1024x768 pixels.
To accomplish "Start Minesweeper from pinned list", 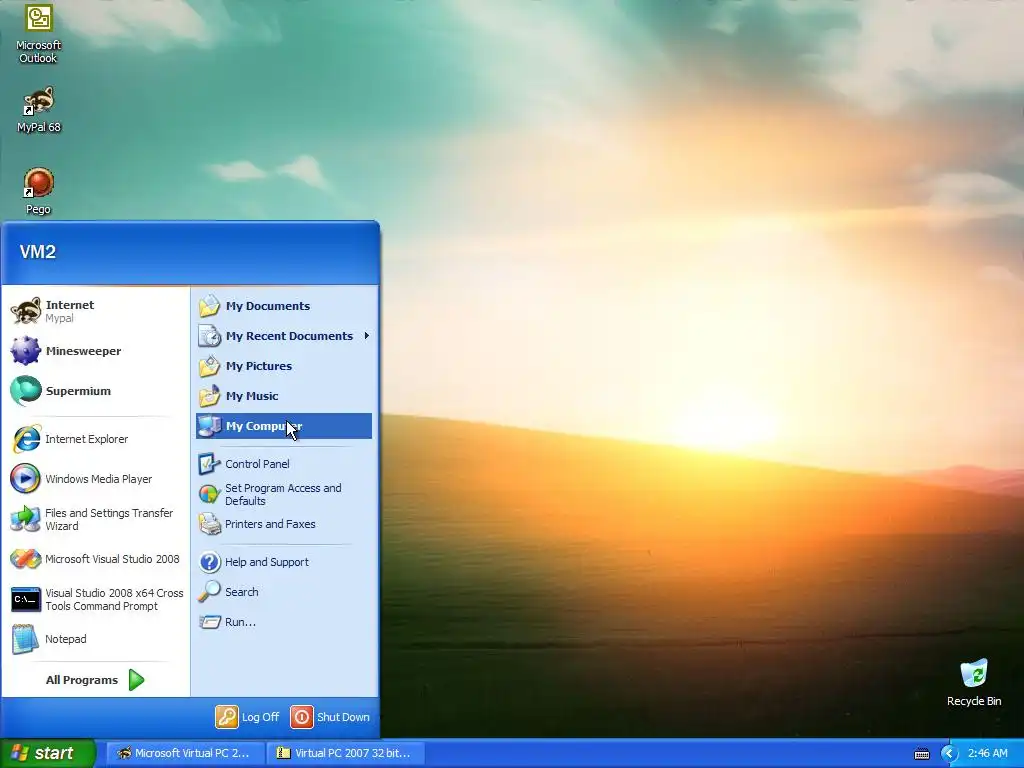I will (x=95, y=351).
